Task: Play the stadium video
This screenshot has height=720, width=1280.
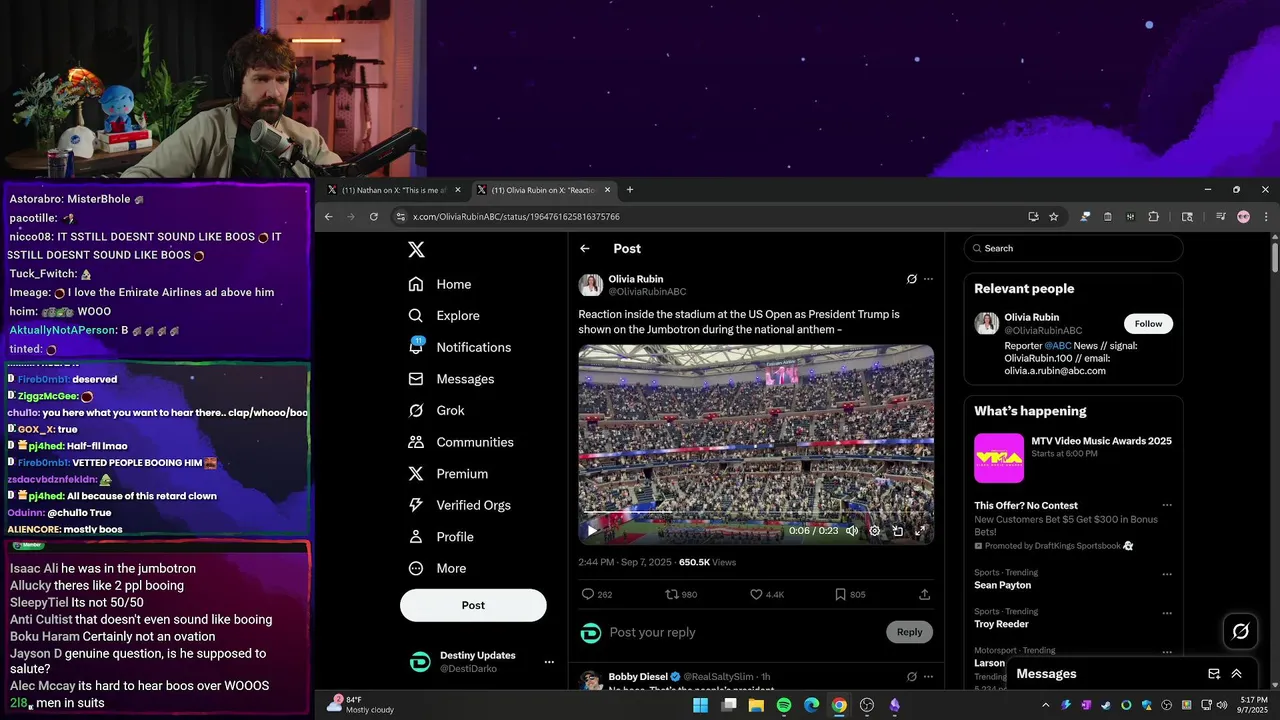Action: [x=591, y=531]
